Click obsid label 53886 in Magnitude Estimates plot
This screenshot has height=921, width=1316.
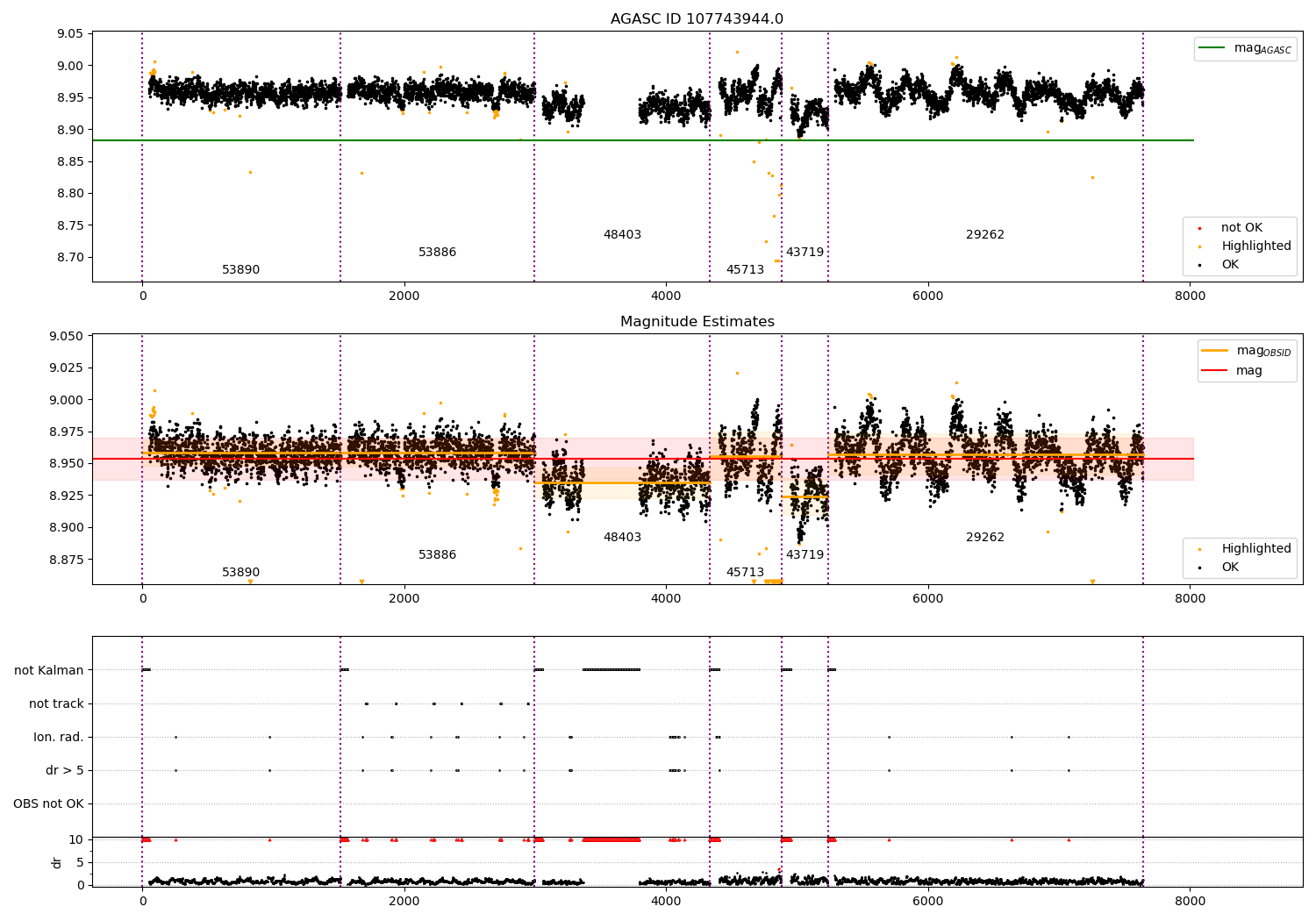(437, 555)
